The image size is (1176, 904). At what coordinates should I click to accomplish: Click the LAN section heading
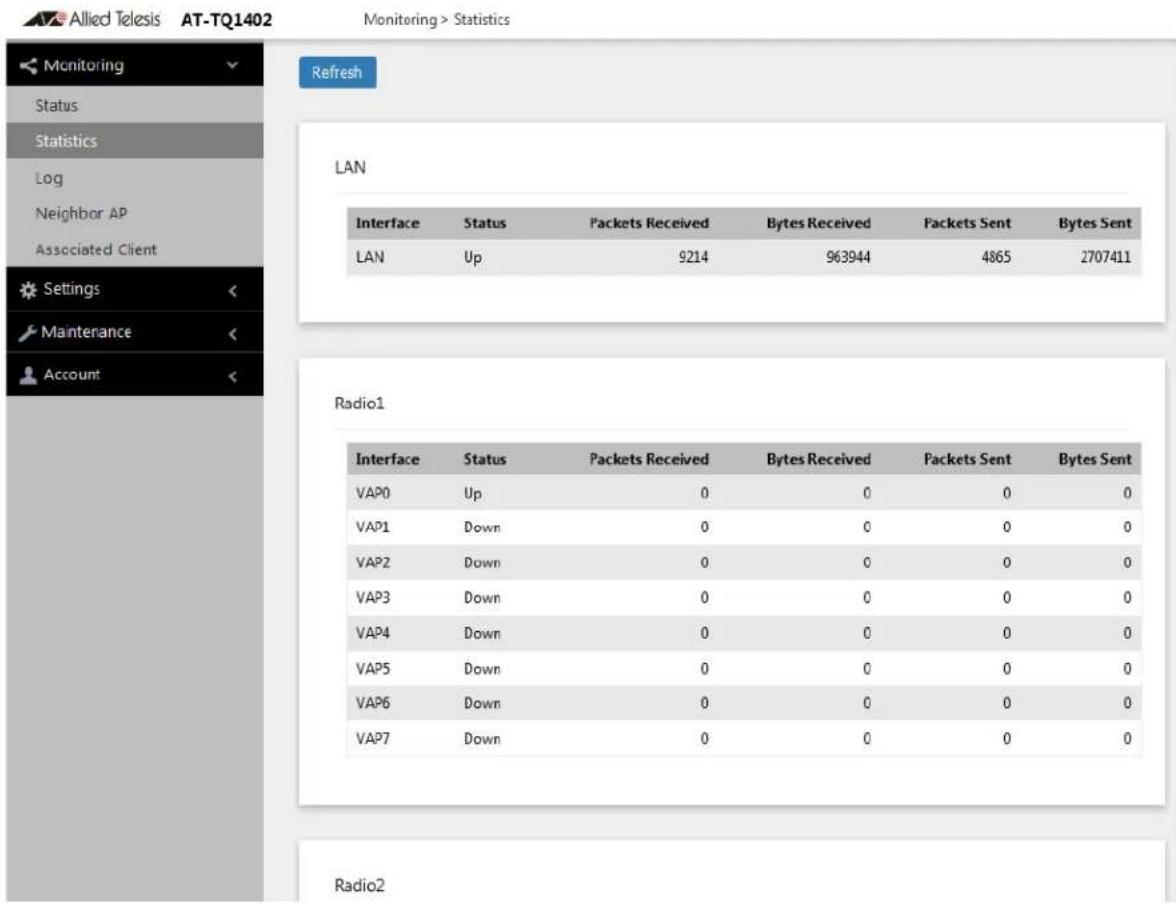click(350, 167)
